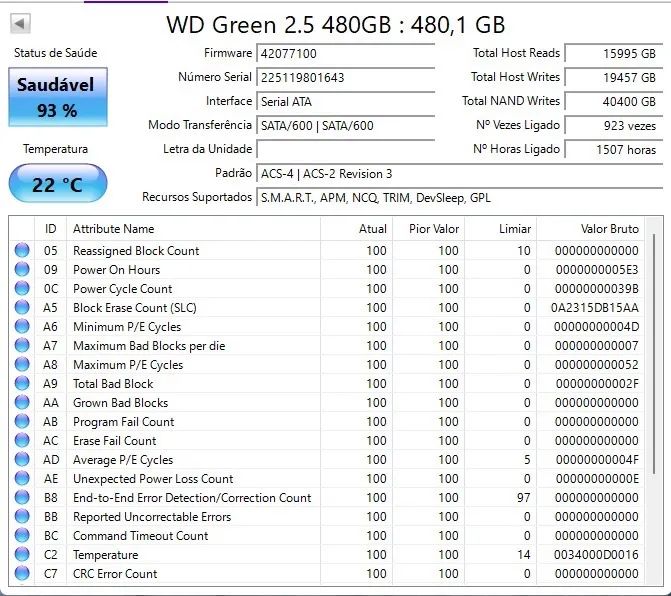Select Grown Bad Blocks attribute name

point(120,403)
